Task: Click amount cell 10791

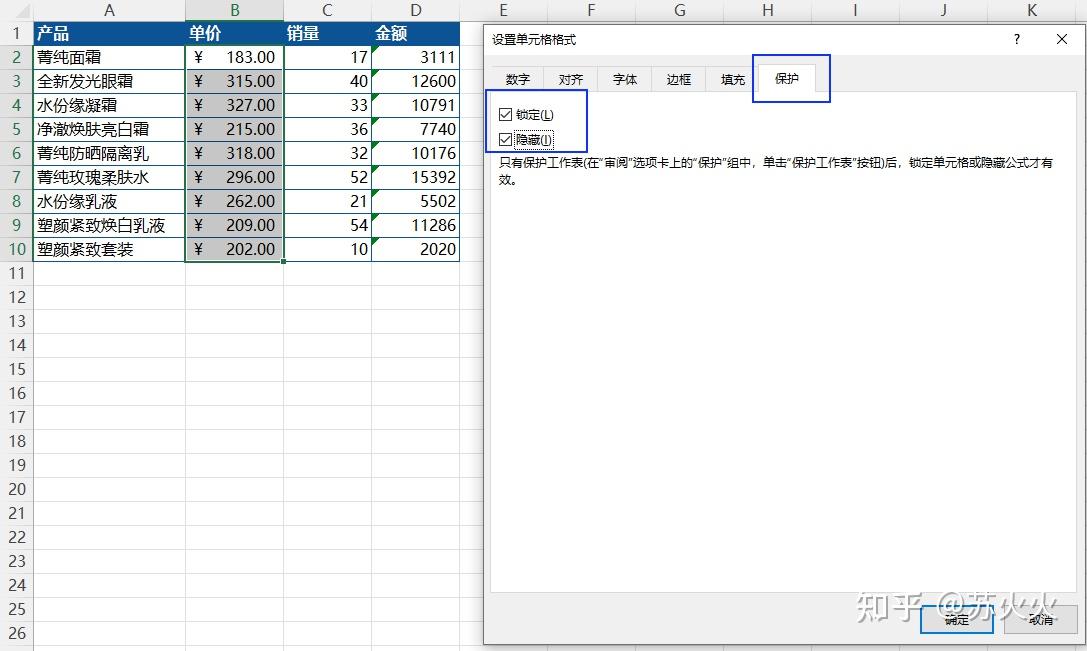Action: [415, 105]
